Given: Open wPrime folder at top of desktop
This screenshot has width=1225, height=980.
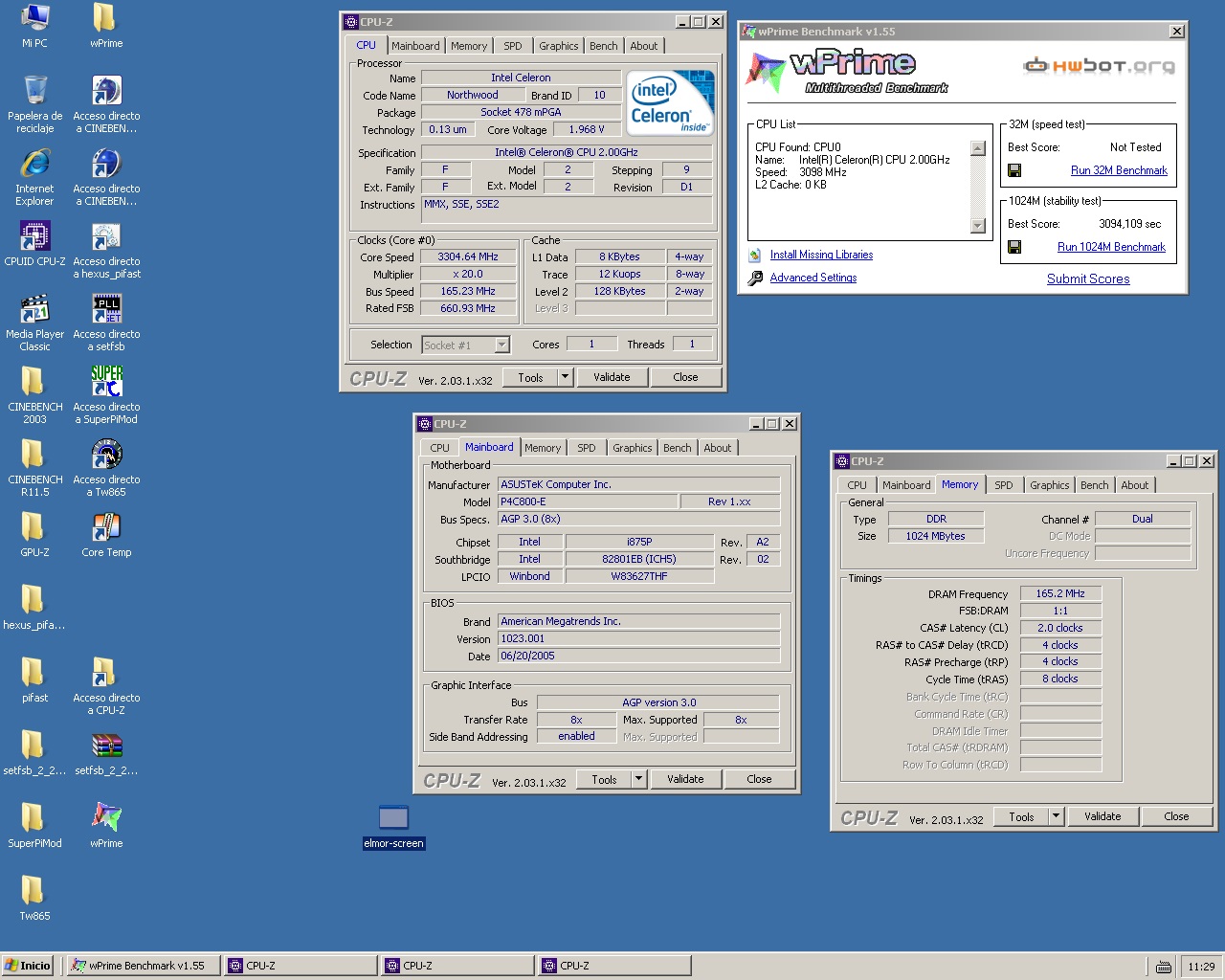Looking at the screenshot, I should 106,25.
